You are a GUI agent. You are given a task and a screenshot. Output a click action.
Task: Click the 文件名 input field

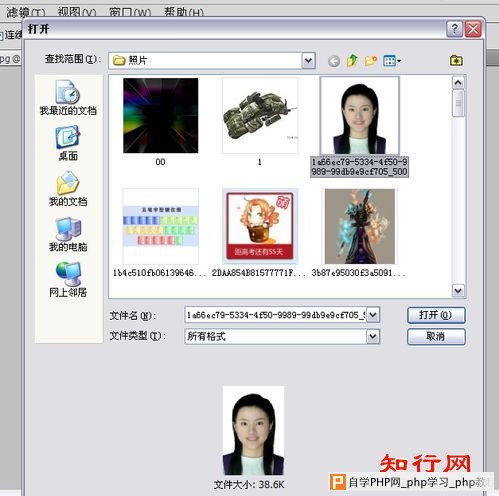click(275, 315)
